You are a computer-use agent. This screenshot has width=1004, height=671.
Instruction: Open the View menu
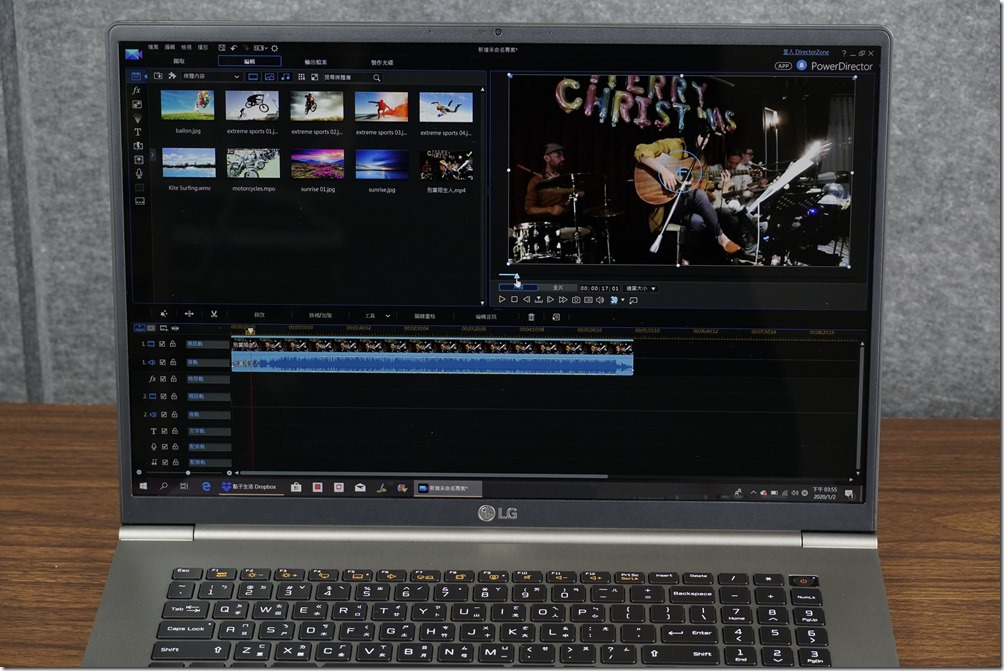186,47
